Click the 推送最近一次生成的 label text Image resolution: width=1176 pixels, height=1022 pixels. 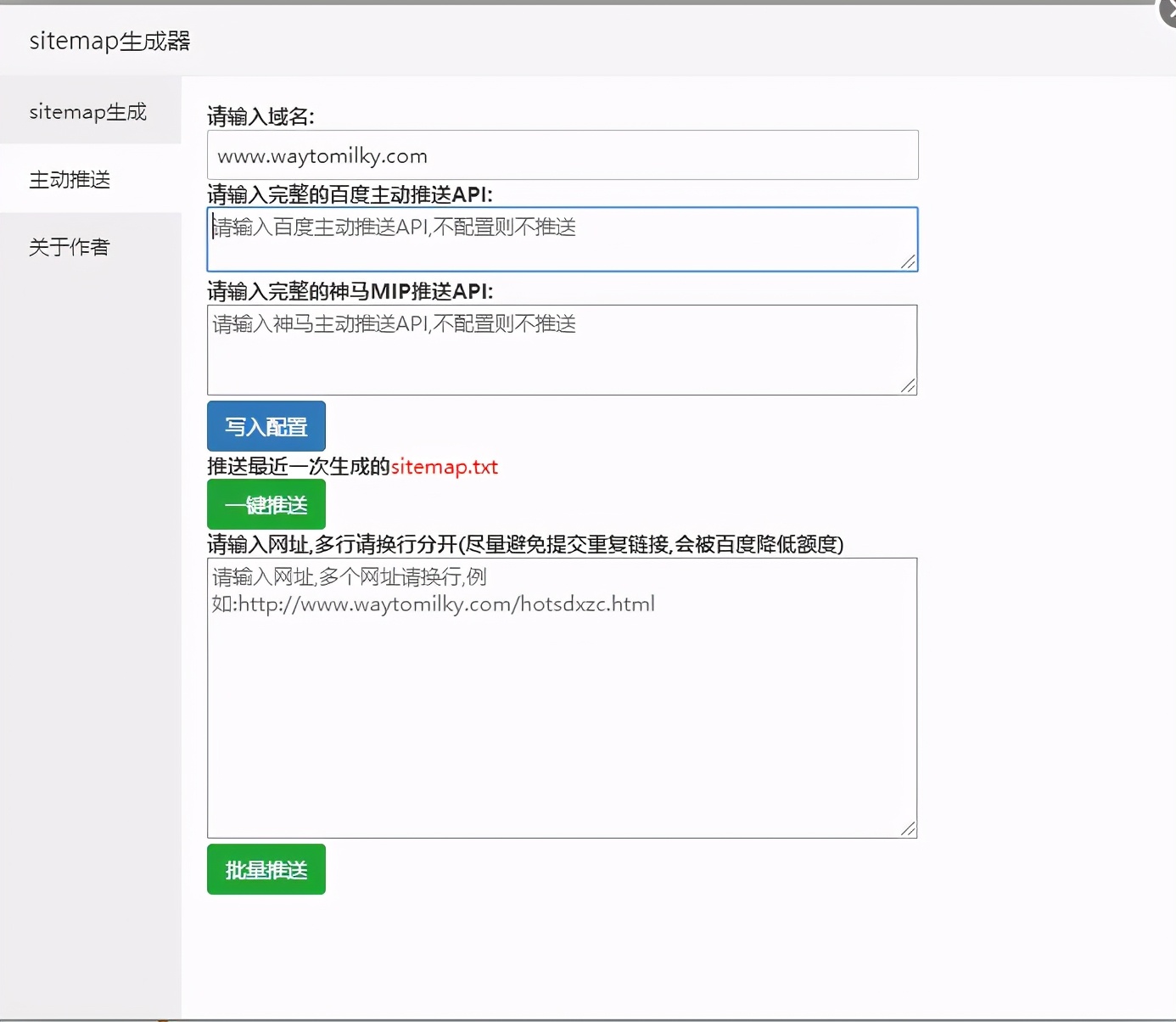[299, 467]
